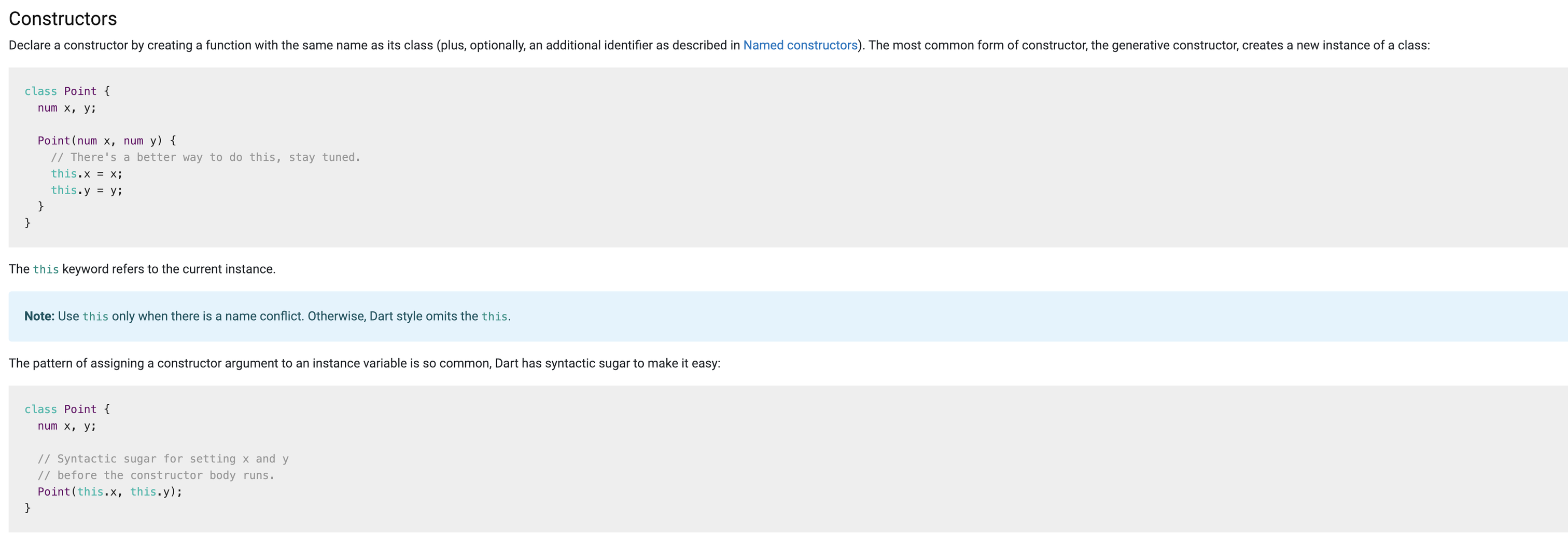Click the second 'class Point {' code line
The width and height of the screenshot is (1568, 534).
coord(67,410)
